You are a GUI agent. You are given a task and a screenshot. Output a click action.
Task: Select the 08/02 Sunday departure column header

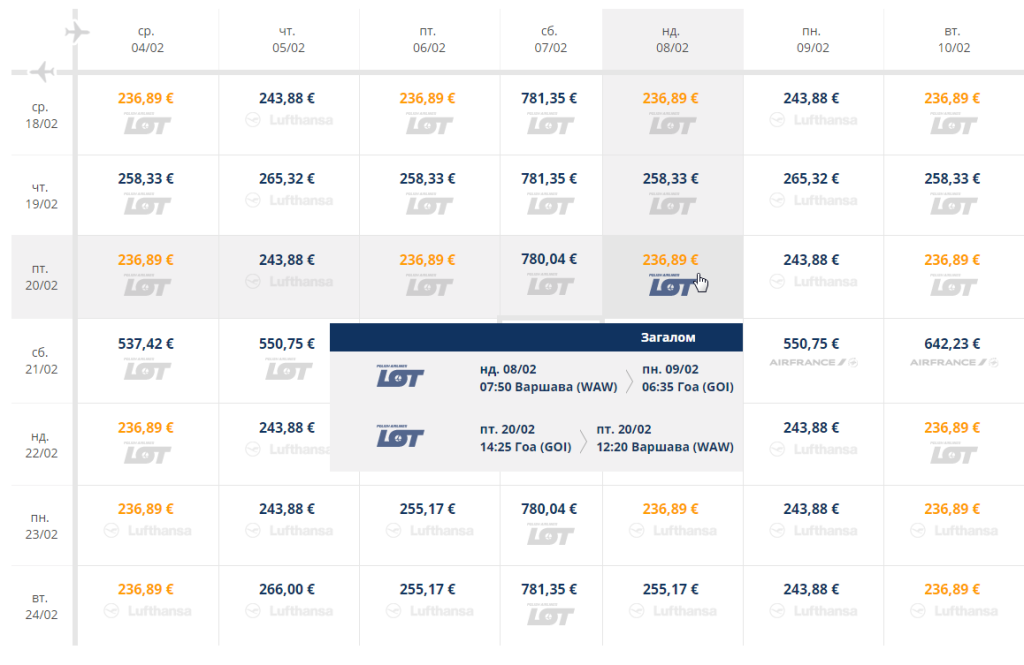click(673, 39)
